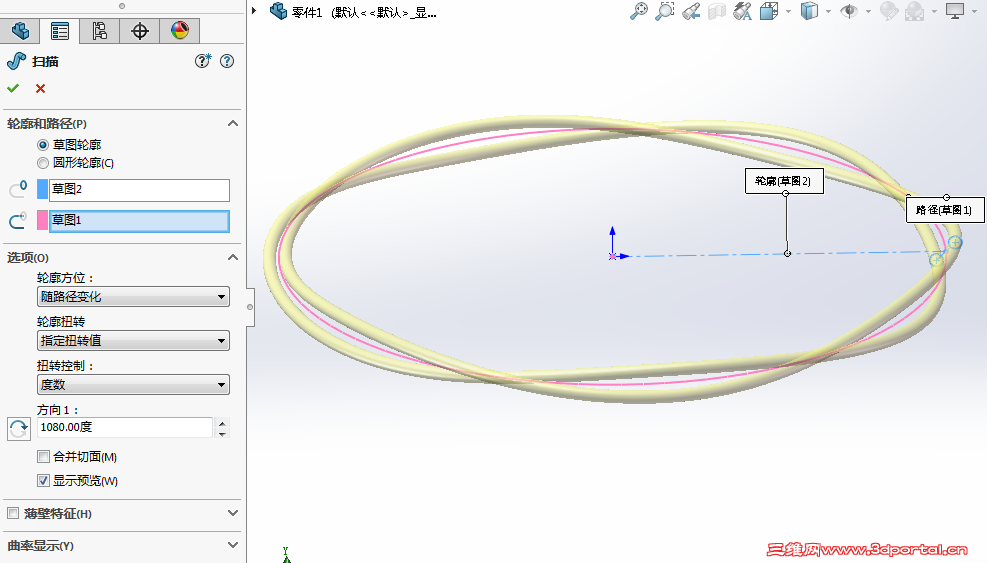Click the 路径(草图1) callout label
The image size is (987, 563).
[x=945, y=210]
